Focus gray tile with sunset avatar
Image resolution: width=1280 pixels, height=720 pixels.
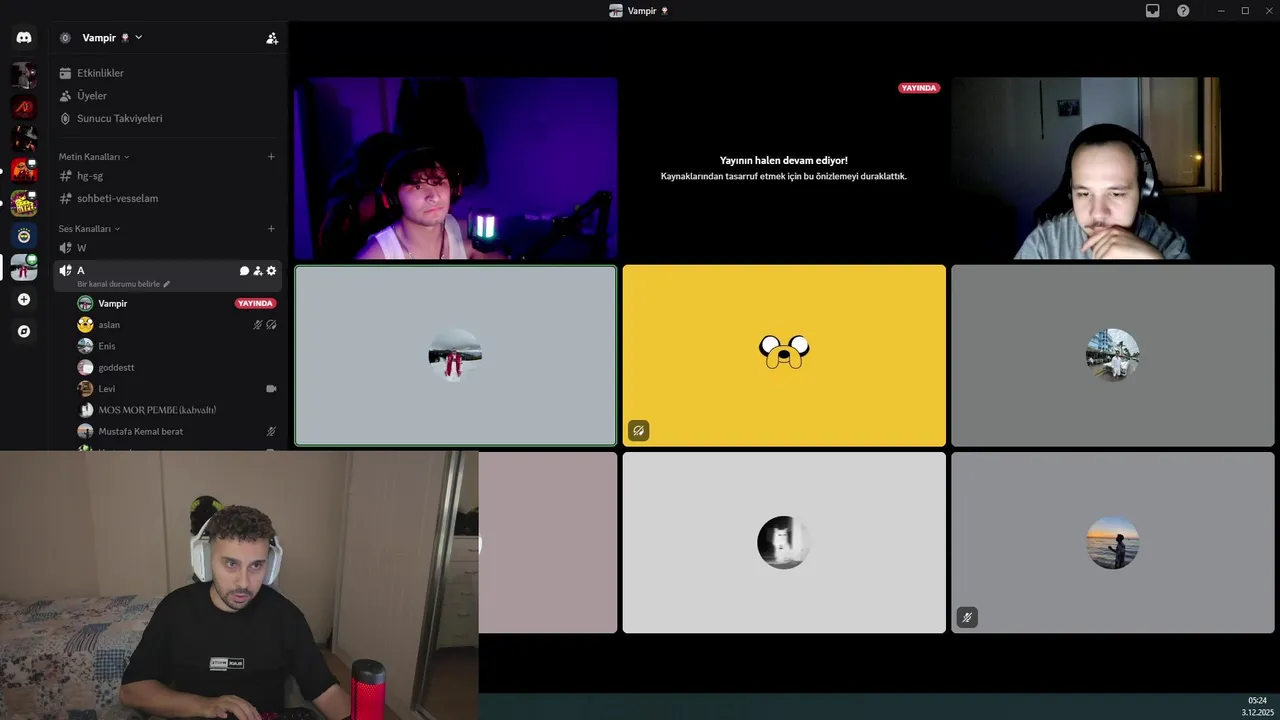(1112, 543)
